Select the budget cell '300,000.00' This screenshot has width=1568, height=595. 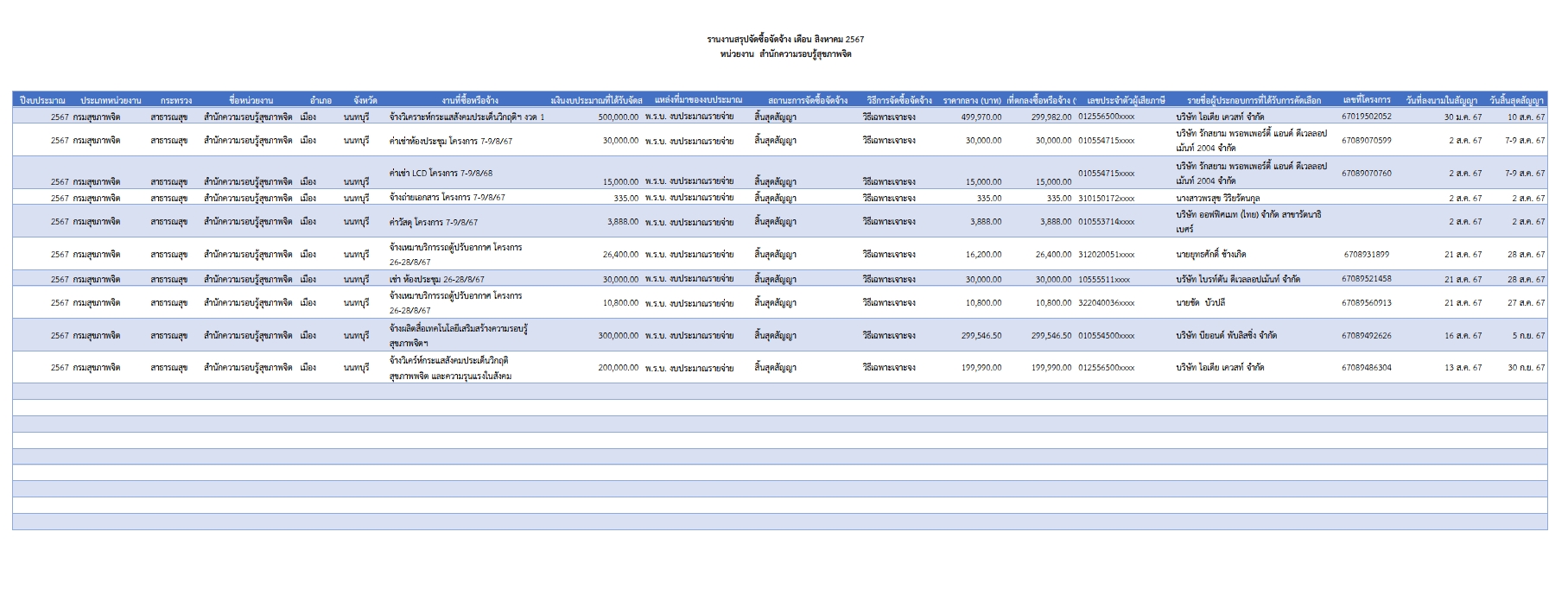coord(619,336)
